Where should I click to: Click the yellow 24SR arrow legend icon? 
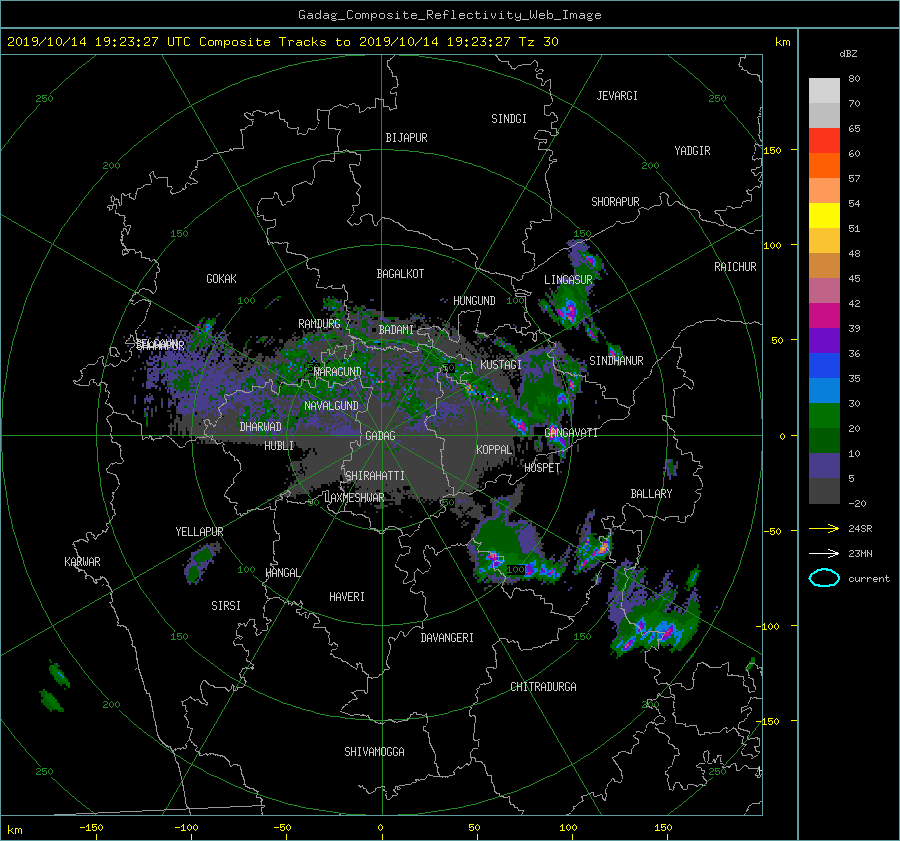coord(824,528)
